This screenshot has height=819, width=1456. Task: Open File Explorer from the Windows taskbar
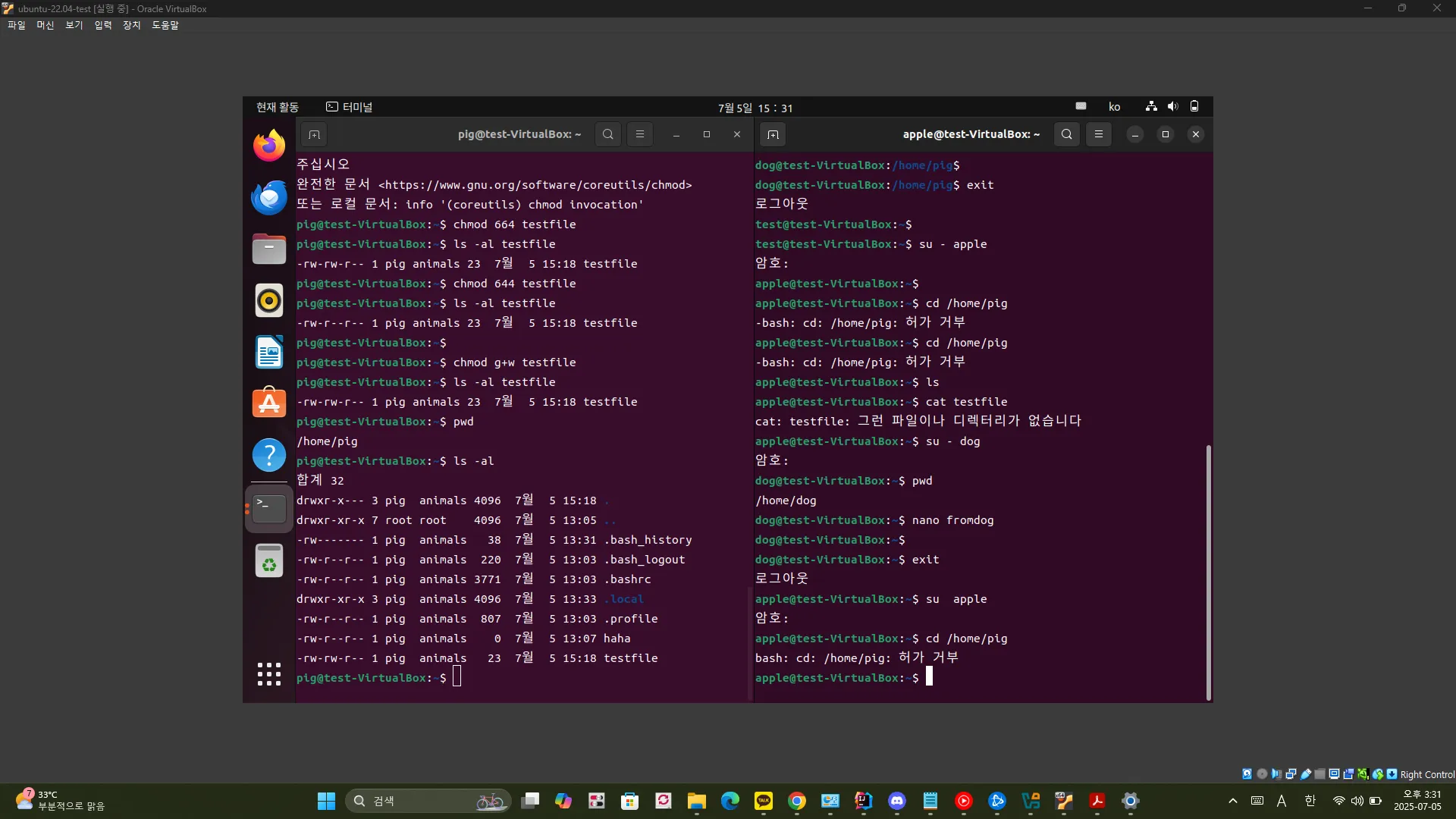tap(697, 801)
